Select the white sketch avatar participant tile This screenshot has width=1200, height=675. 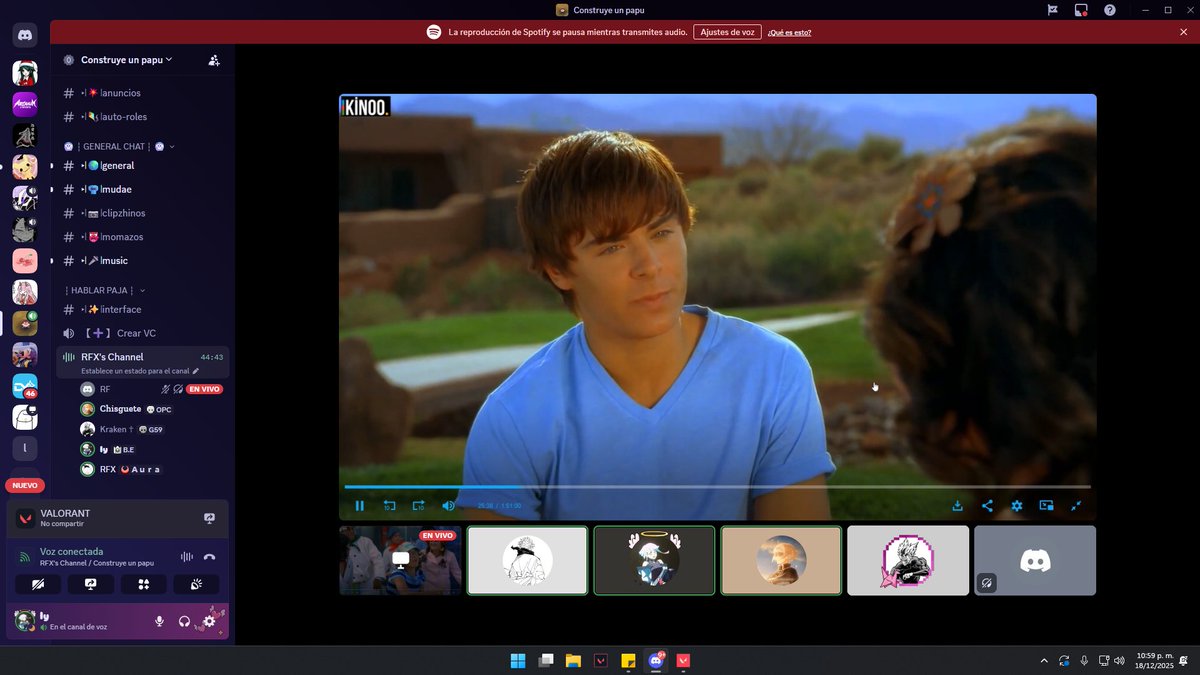(x=527, y=560)
